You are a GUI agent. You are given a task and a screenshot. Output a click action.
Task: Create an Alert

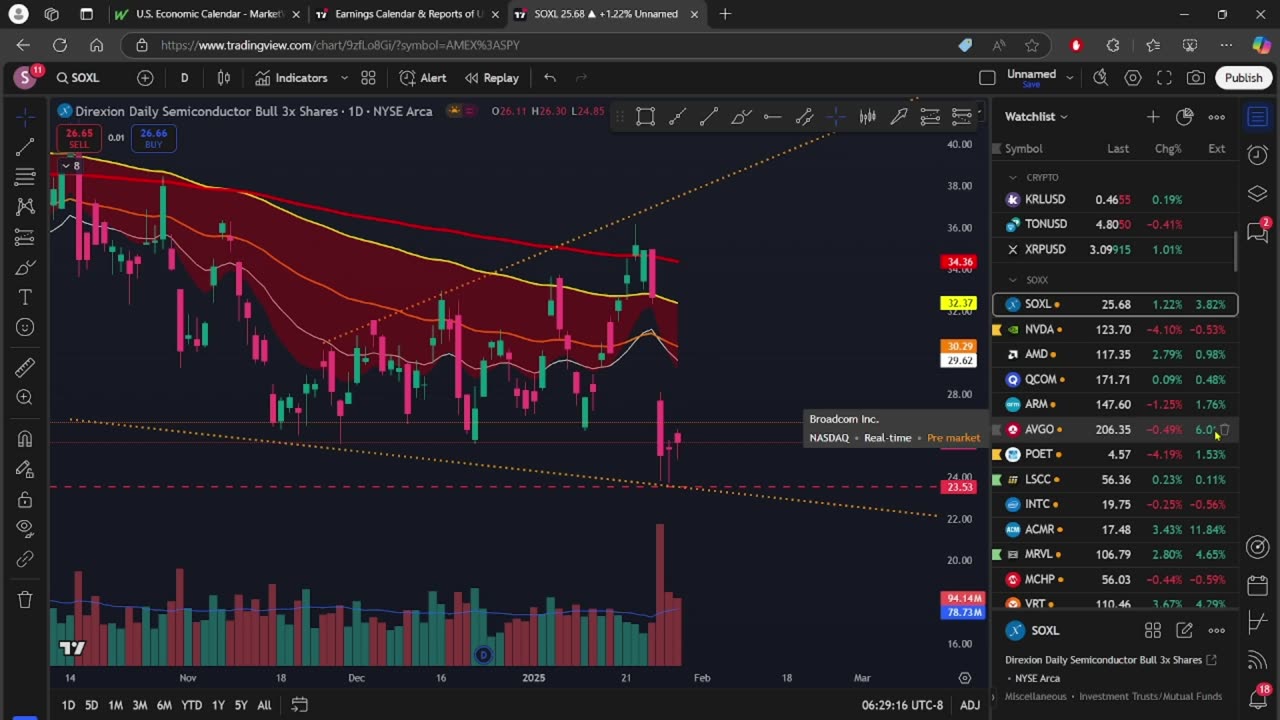423,78
